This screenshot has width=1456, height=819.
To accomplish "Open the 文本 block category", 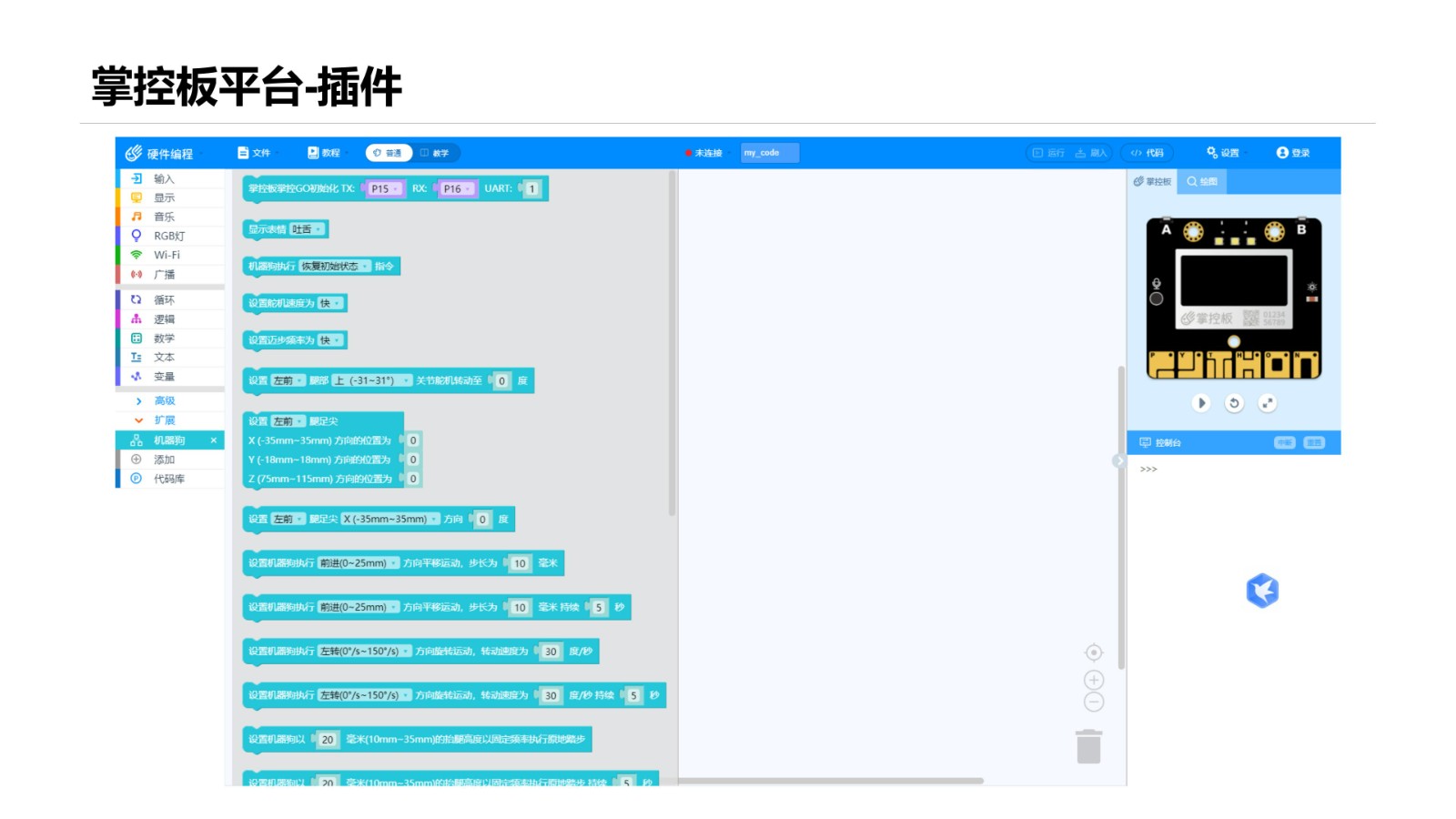I will pos(170,358).
